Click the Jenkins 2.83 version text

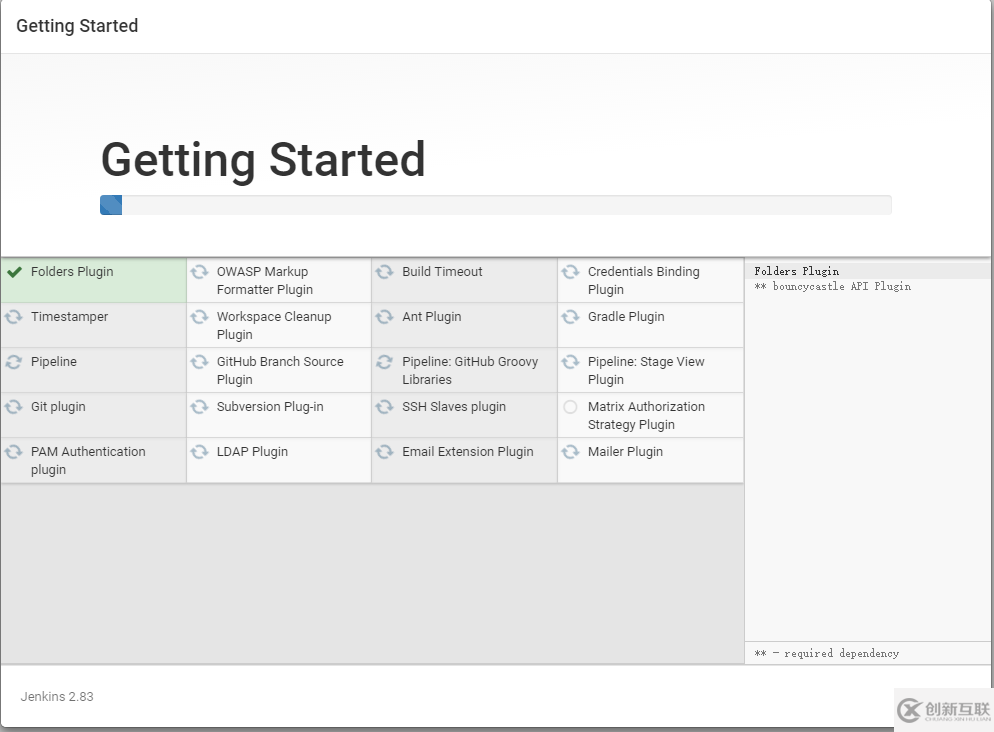(57, 696)
